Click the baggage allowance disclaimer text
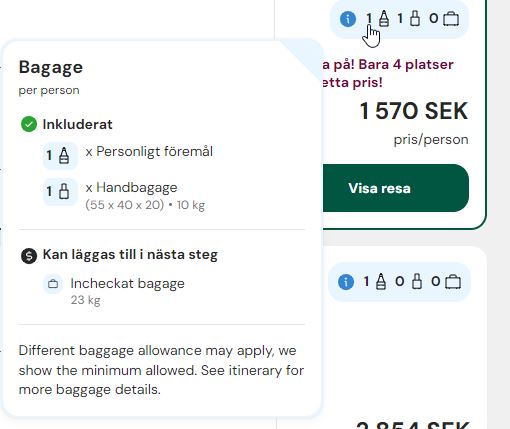 (161, 370)
